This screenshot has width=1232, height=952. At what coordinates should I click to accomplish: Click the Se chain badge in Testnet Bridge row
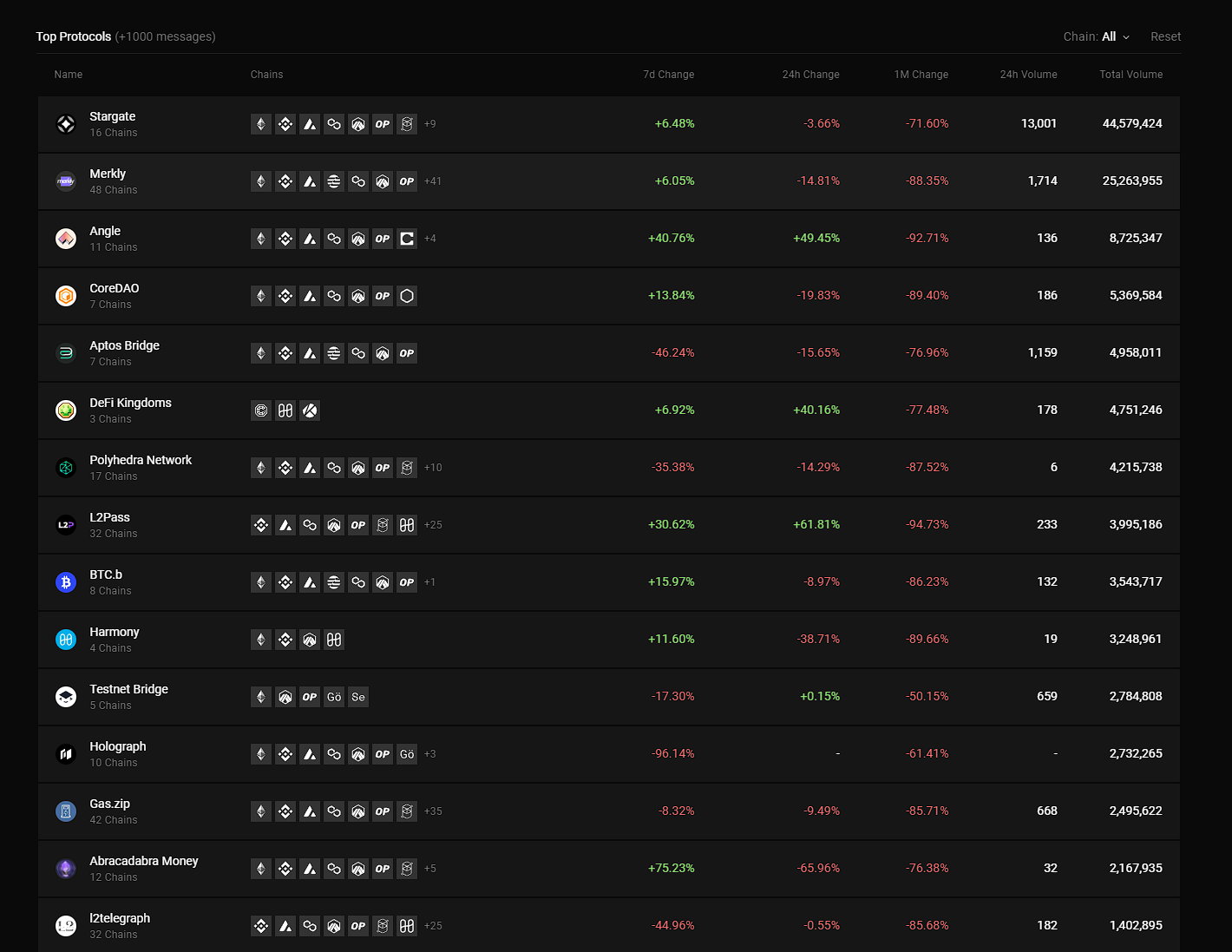pos(358,697)
